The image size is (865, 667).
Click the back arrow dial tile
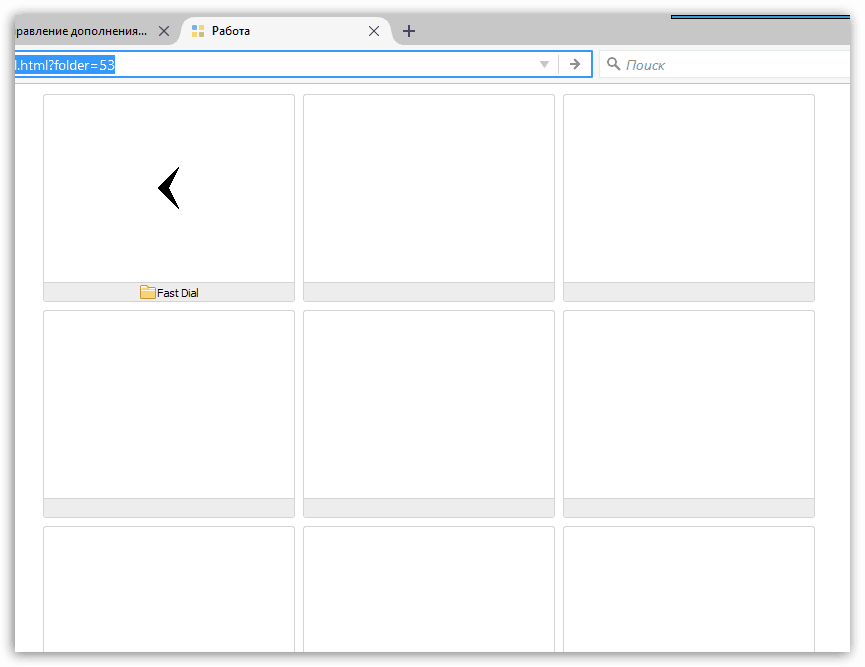click(x=168, y=187)
